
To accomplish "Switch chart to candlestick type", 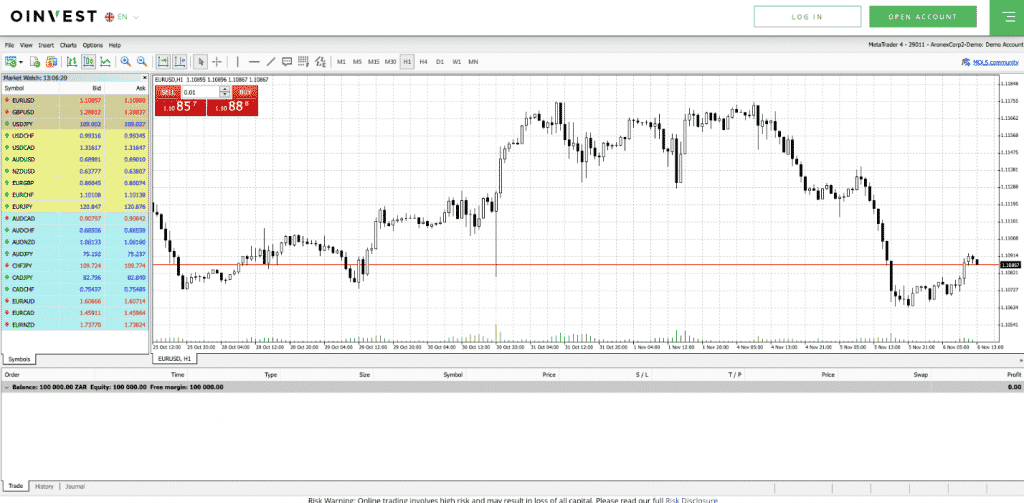I will click(x=88, y=61).
